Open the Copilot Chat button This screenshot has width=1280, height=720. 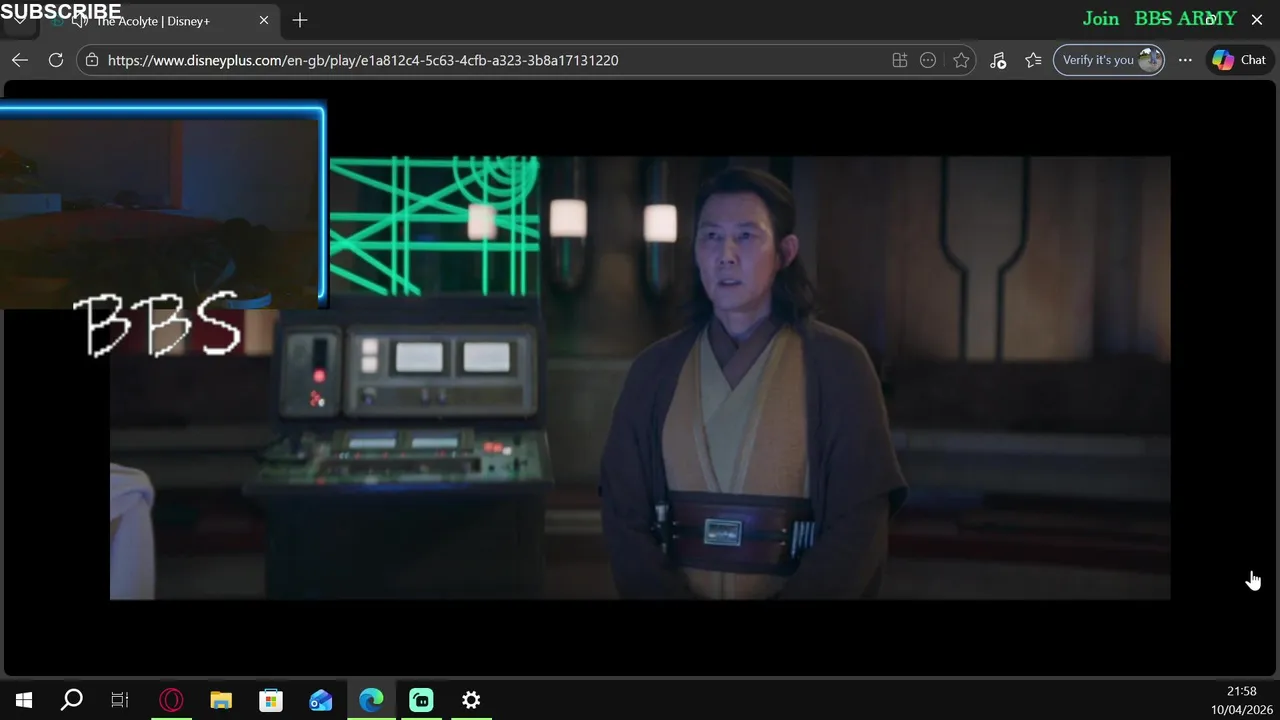1240,60
